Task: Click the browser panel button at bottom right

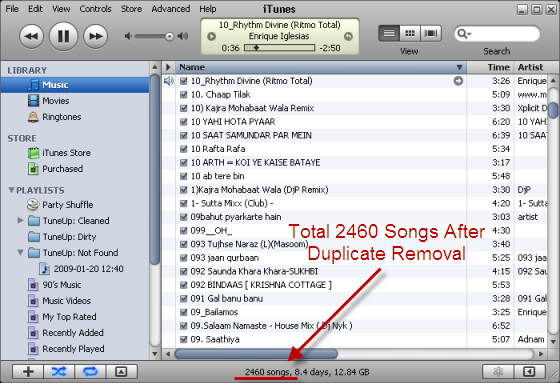Action: click(529, 372)
